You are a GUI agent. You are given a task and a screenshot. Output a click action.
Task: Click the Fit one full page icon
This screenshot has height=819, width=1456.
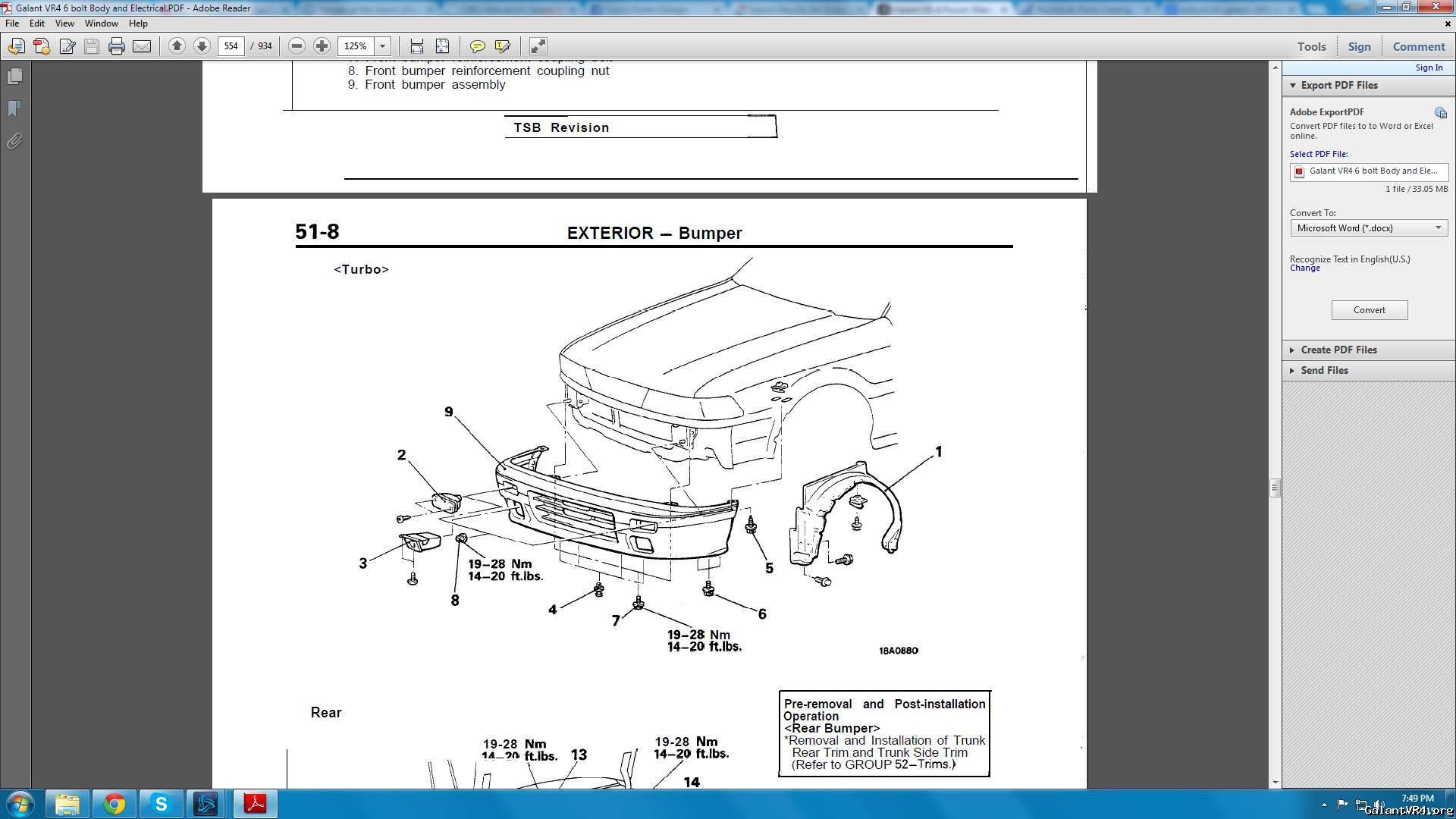pyautogui.click(x=442, y=46)
